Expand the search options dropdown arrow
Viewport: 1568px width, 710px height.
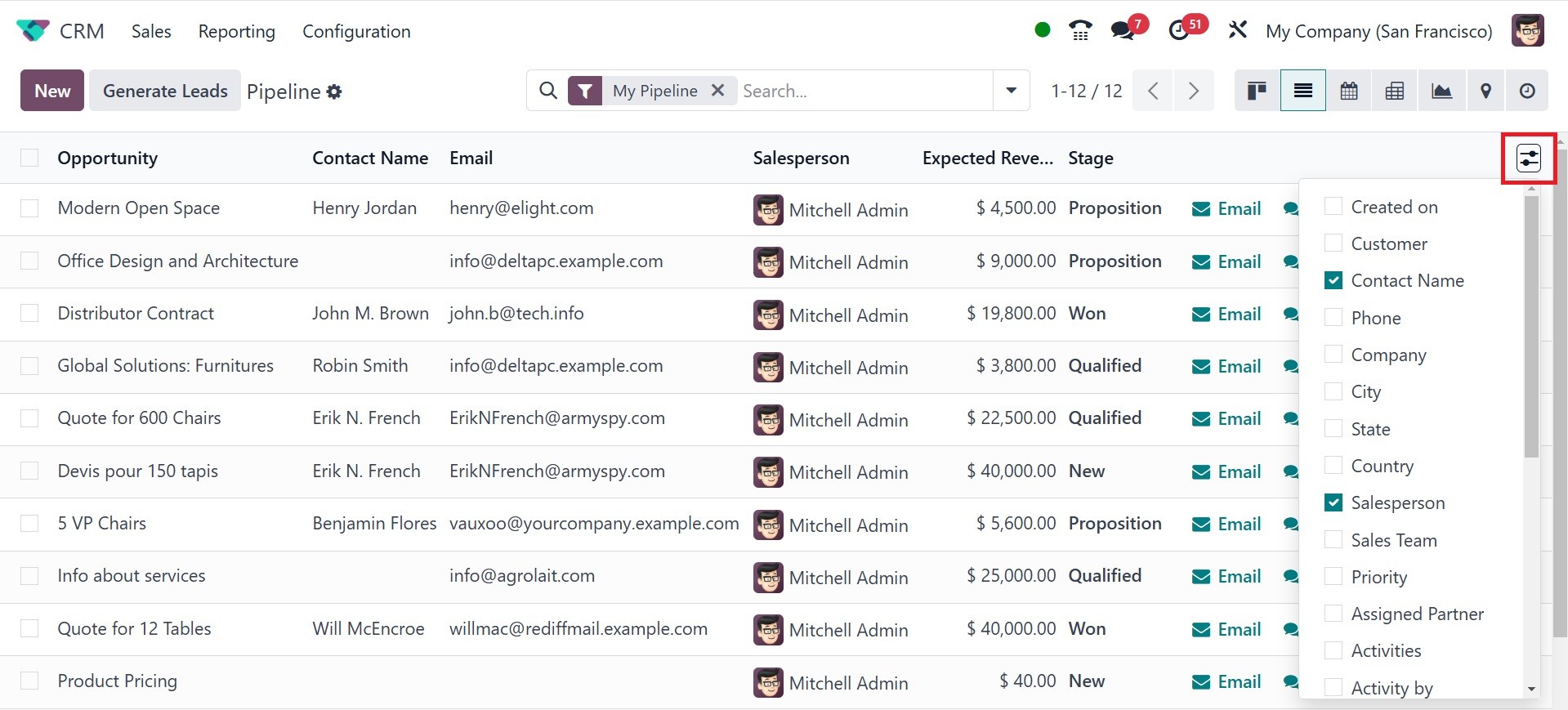click(x=1011, y=91)
